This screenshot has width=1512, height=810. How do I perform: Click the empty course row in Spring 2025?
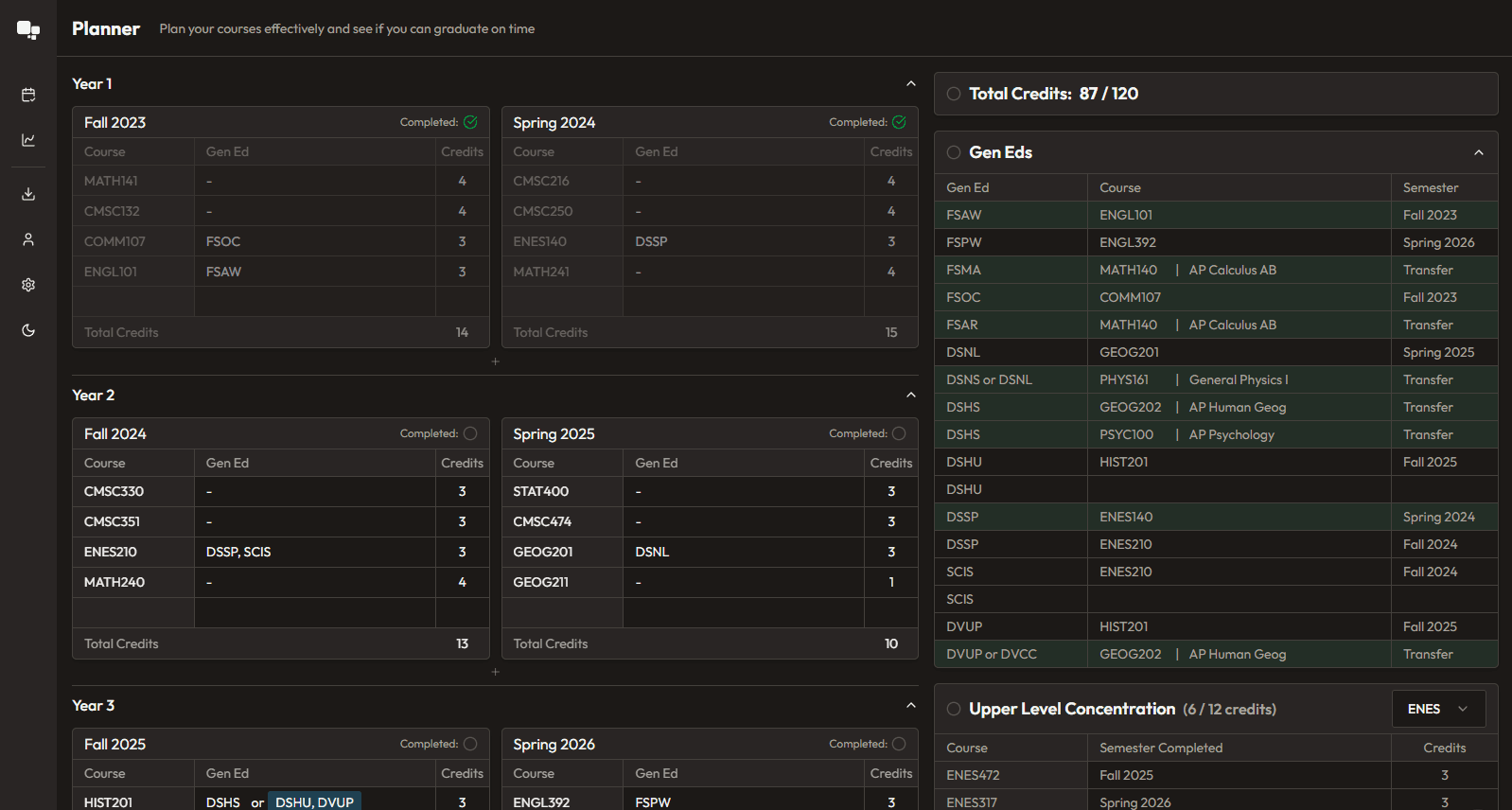562,612
